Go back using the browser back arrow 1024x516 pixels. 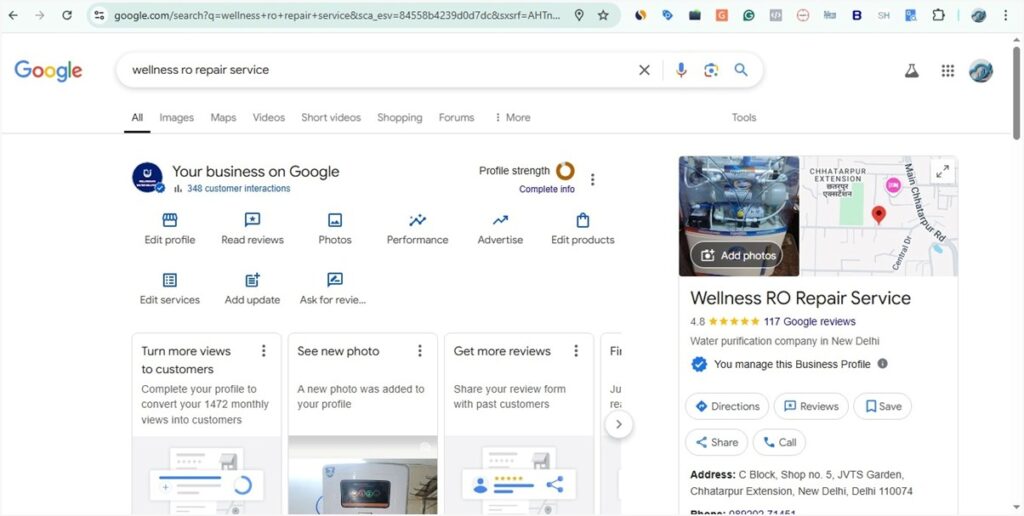click(x=13, y=15)
